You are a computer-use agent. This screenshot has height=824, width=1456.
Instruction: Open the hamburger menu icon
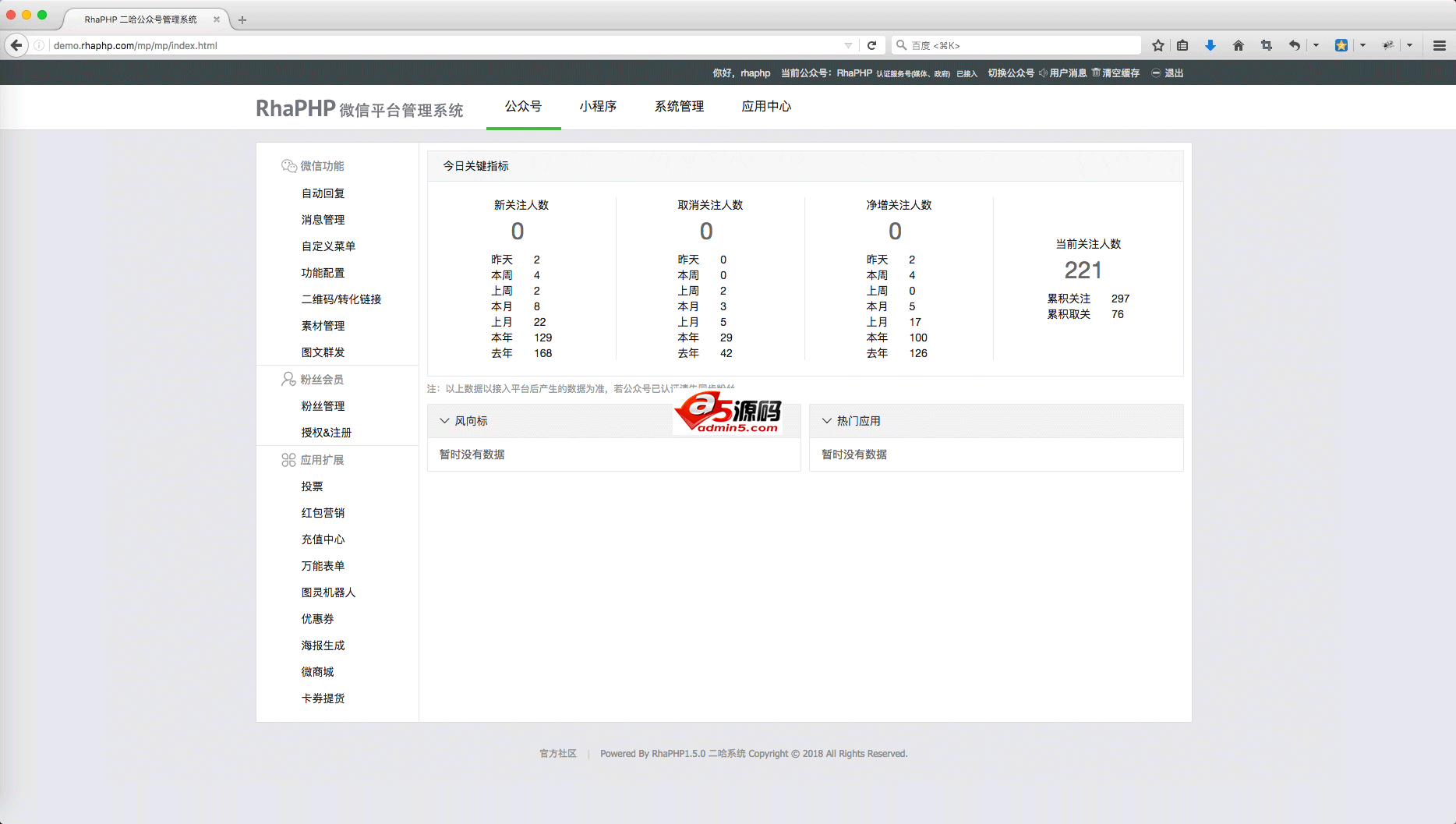1439,45
